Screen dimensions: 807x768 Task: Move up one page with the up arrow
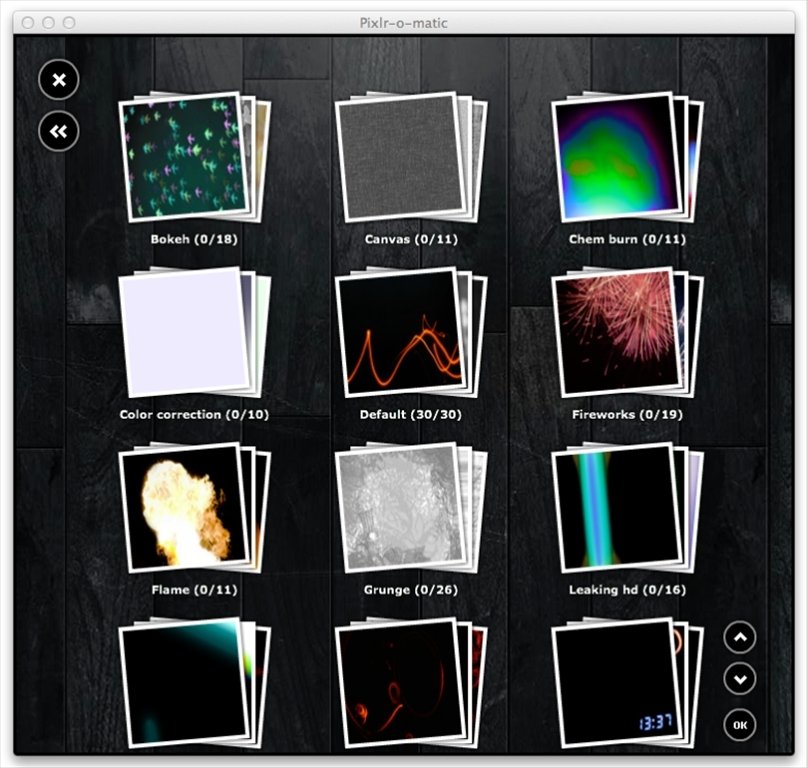[x=740, y=637]
